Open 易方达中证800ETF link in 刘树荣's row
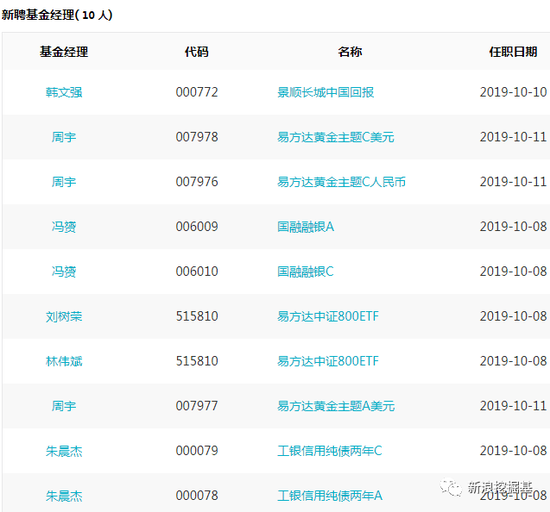The image size is (550, 512). tap(328, 316)
